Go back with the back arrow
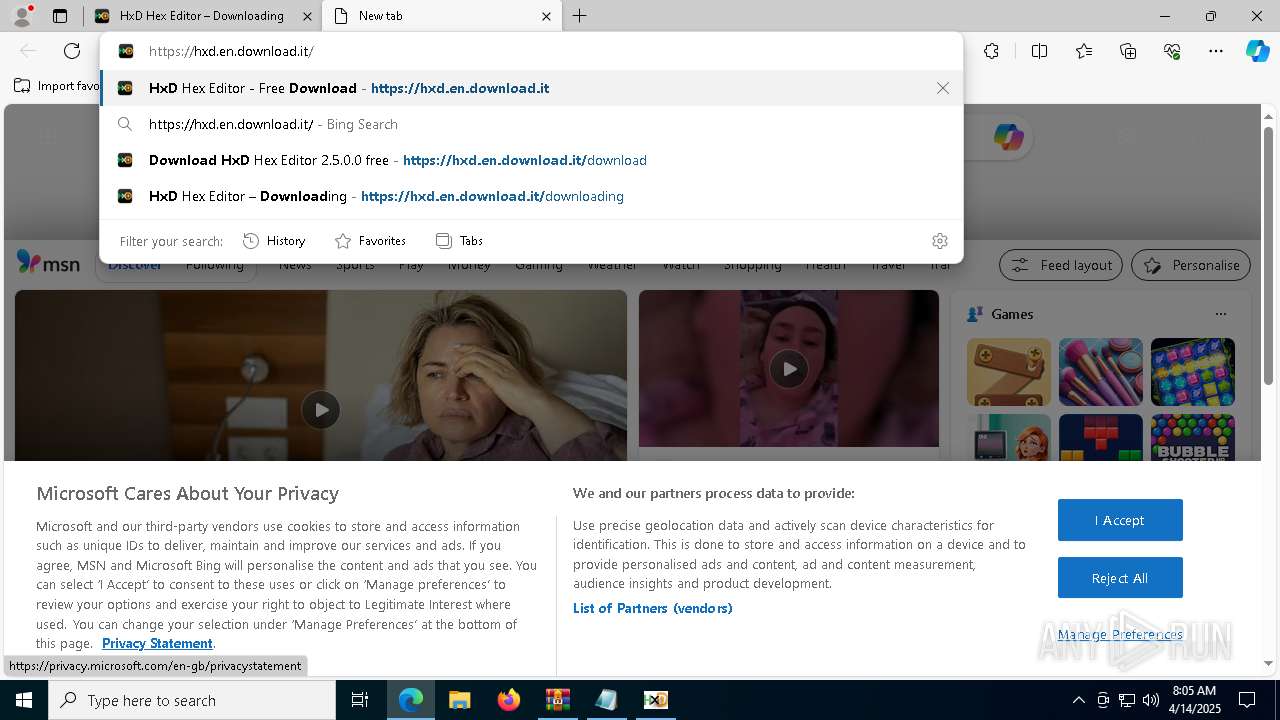 [28, 51]
